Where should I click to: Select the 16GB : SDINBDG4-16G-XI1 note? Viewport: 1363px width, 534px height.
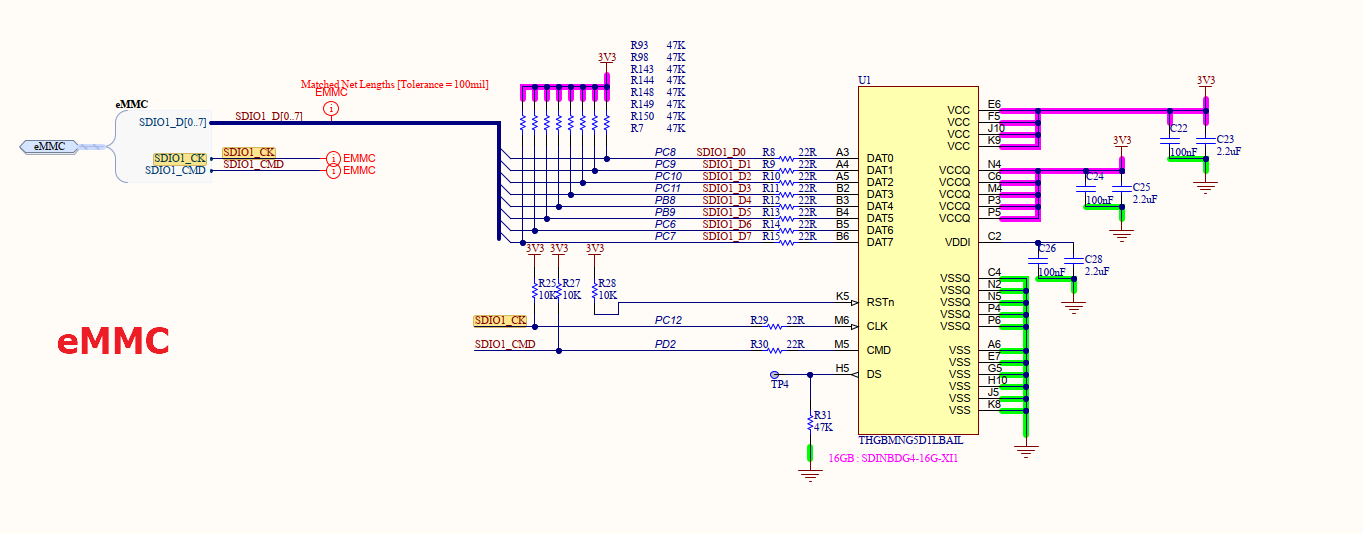tap(893, 458)
